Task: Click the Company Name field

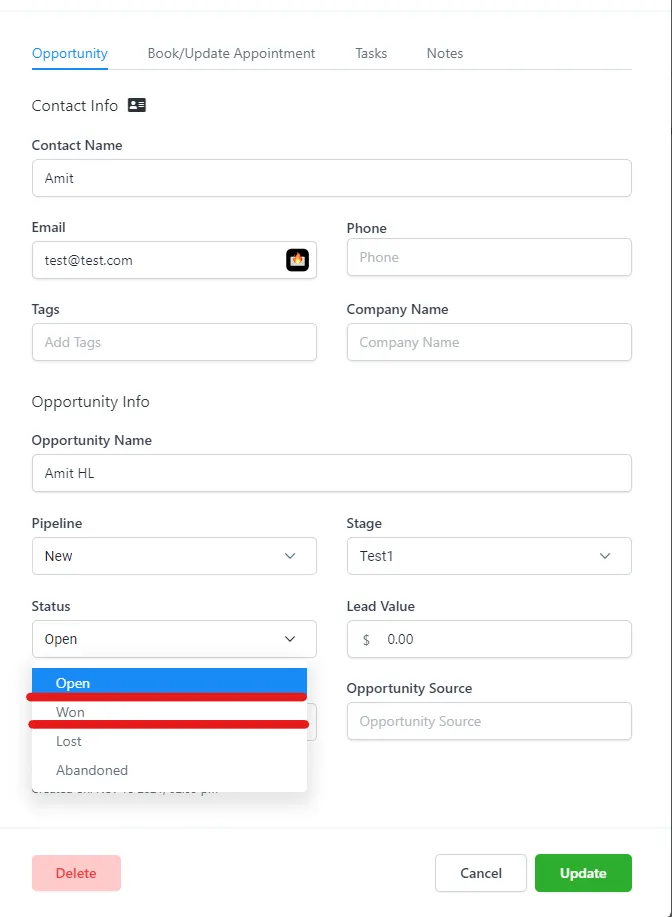Action: point(489,342)
